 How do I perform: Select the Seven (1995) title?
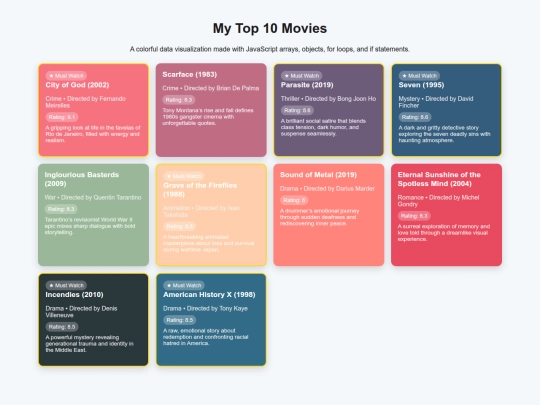(x=421, y=85)
